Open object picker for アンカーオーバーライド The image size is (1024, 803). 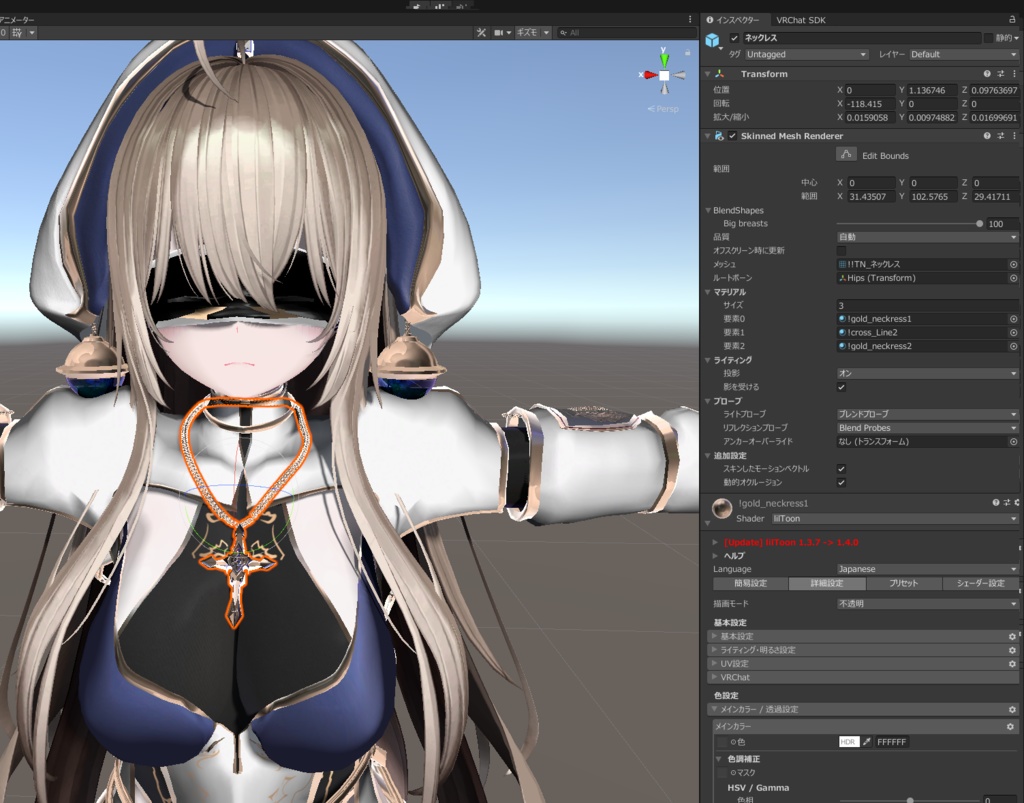click(x=1014, y=442)
